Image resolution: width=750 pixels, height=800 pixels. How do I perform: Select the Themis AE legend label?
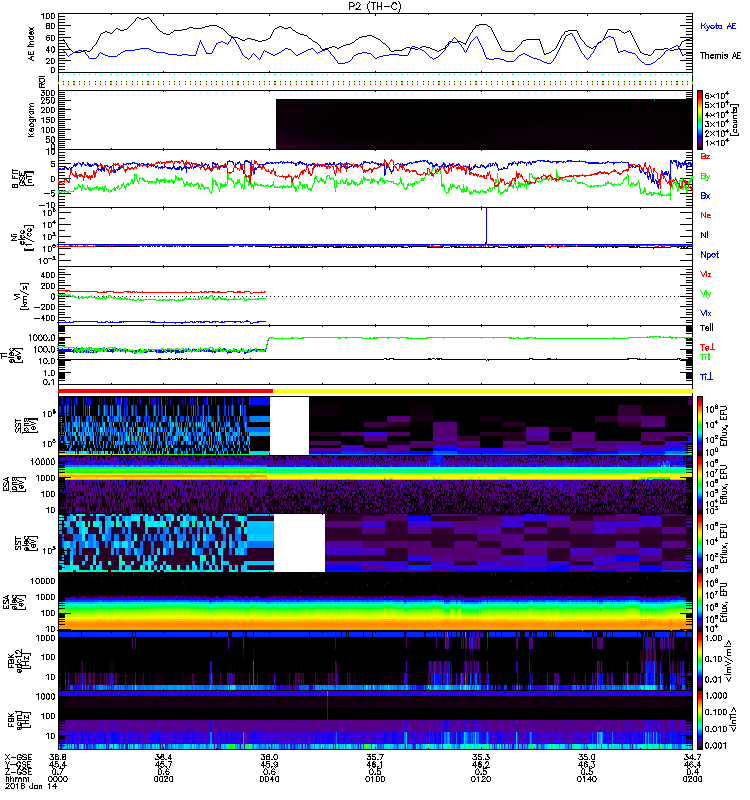coord(720,56)
